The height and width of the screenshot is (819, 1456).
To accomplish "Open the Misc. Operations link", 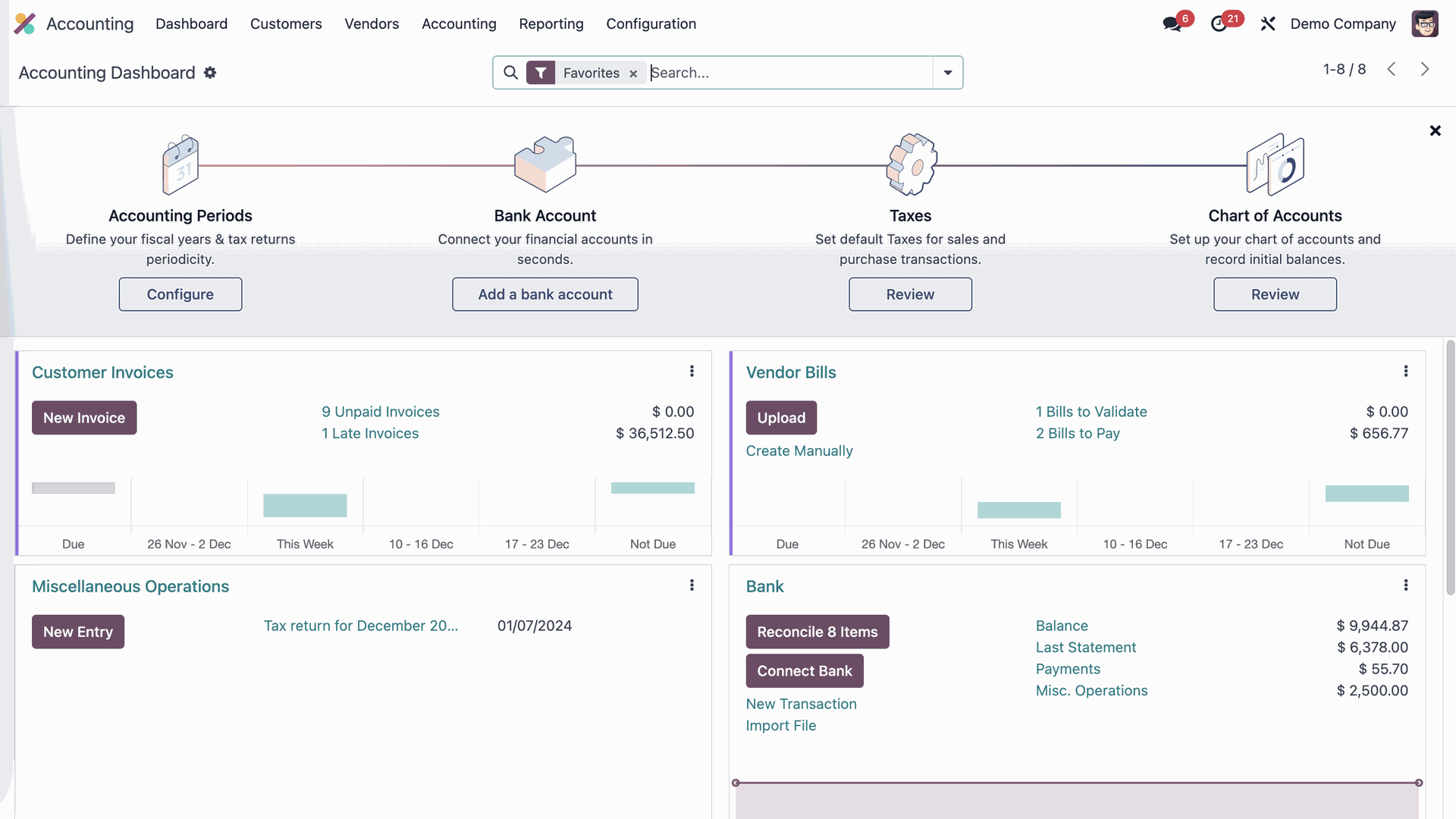I will tap(1092, 691).
